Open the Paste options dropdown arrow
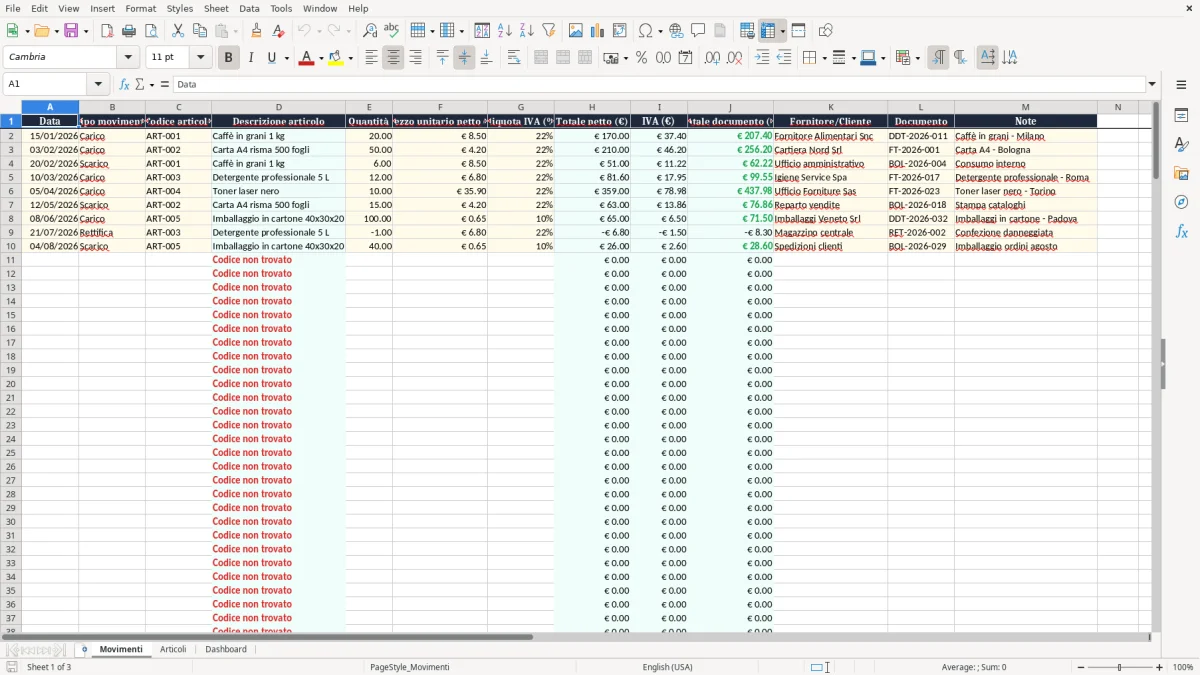The width and height of the screenshot is (1200, 675). click(x=235, y=31)
